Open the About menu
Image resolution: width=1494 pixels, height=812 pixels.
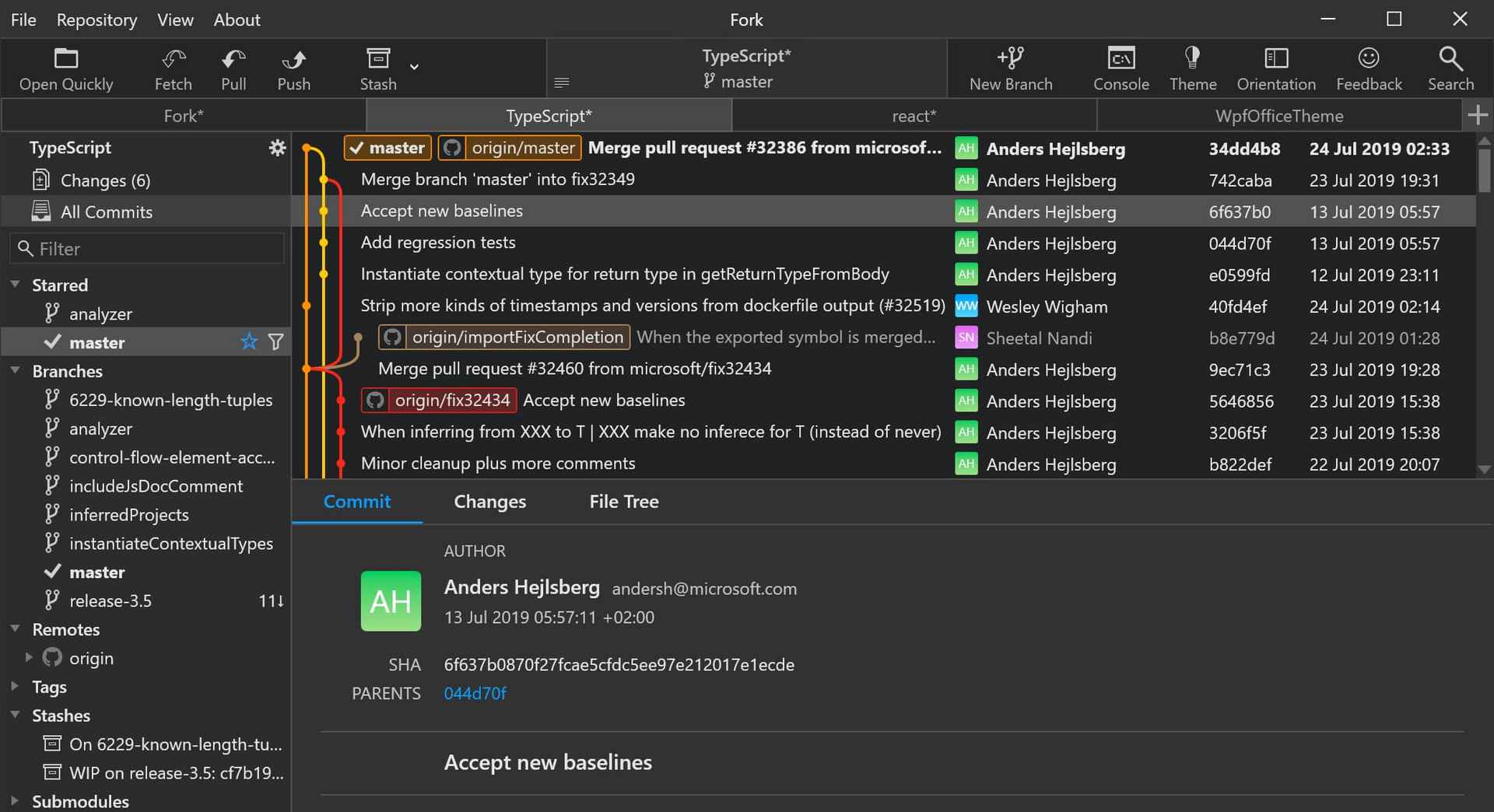click(237, 19)
